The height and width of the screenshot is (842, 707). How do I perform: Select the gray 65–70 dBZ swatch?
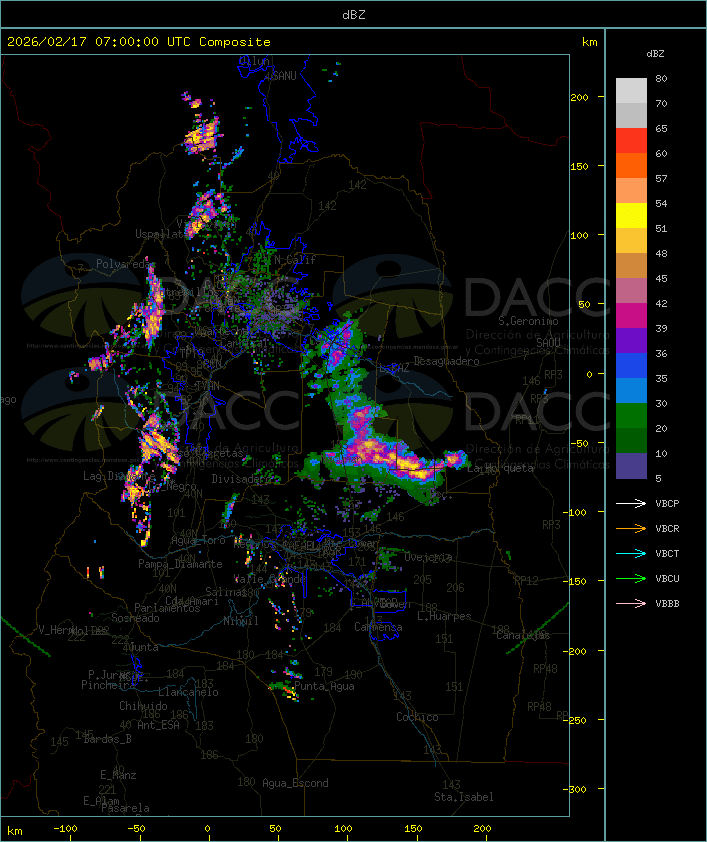[x=631, y=115]
